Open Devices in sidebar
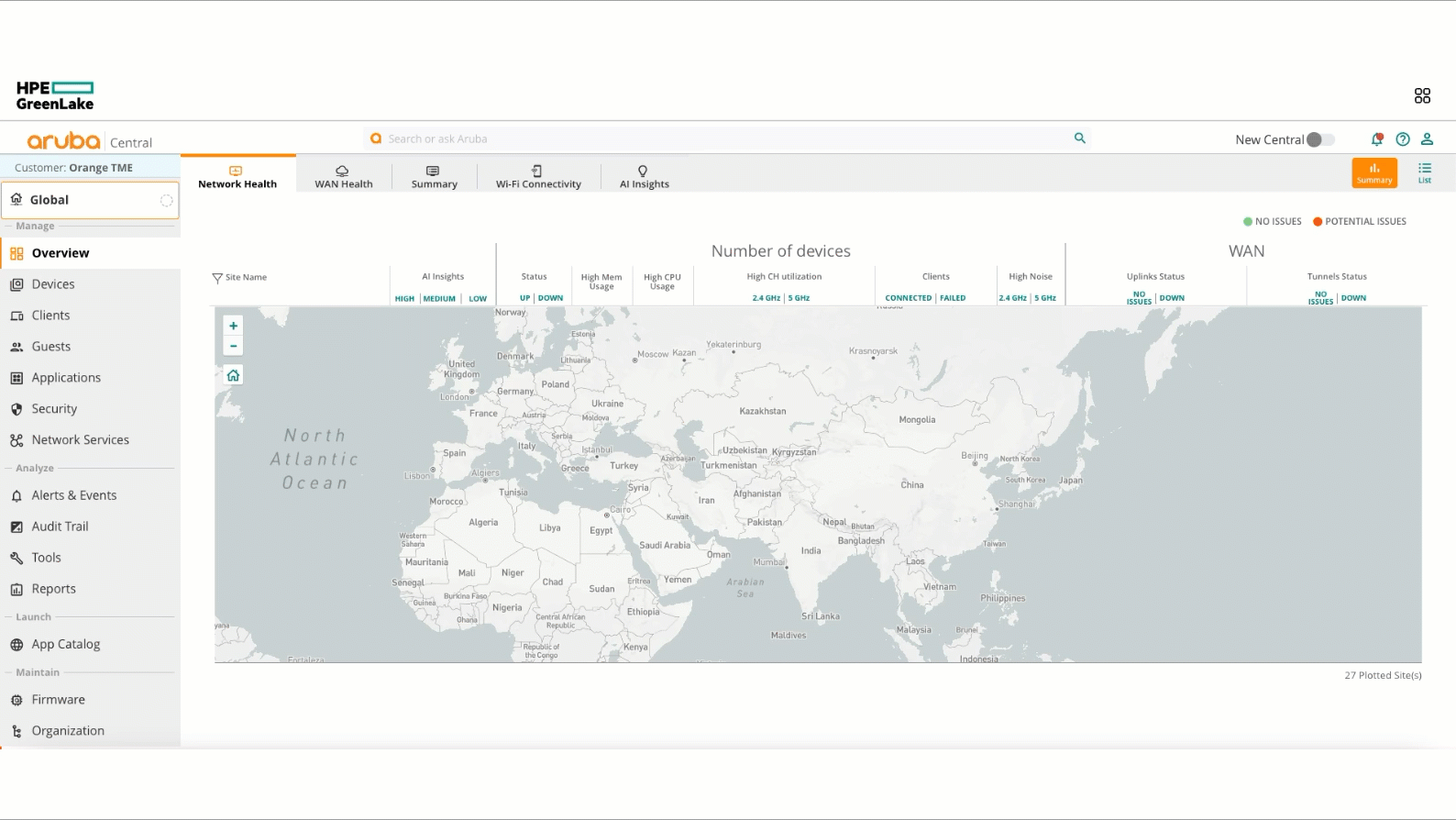Image resolution: width=1456 pixels, height=820 pixels. click(90, 284)
